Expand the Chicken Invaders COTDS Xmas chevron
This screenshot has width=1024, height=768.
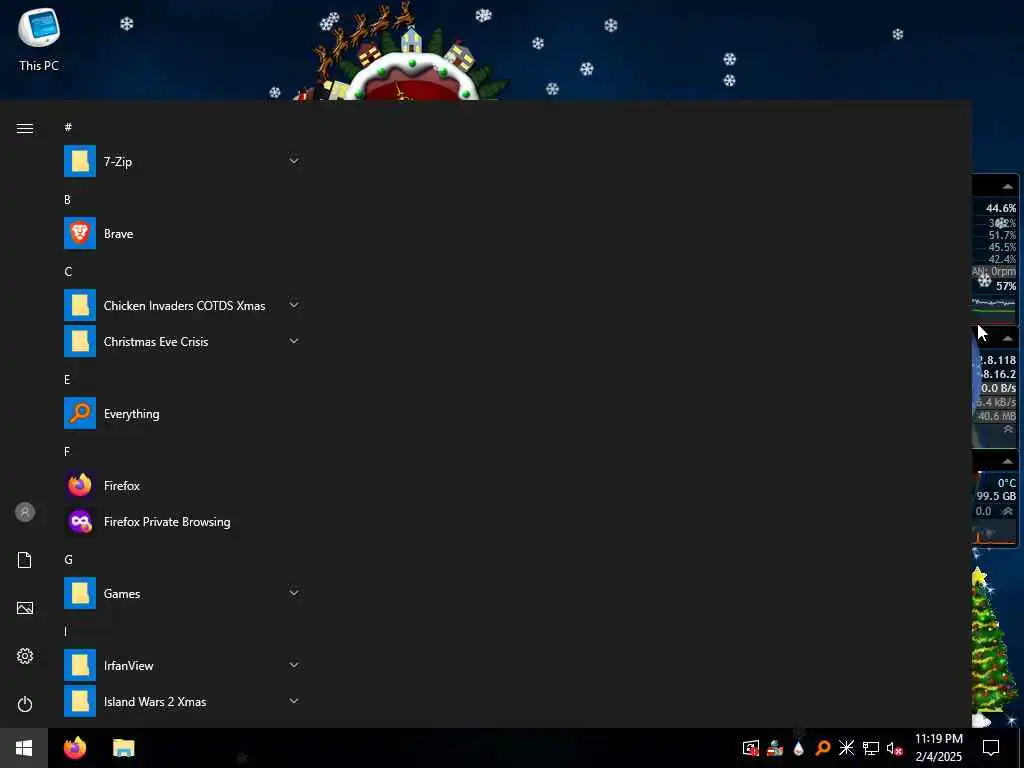[x=294, y=305]
